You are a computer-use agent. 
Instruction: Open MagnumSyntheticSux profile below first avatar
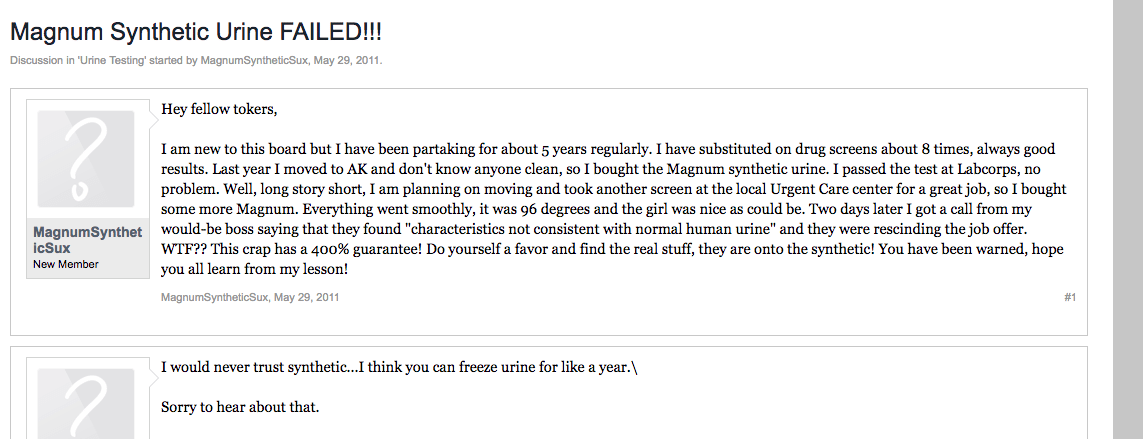[87, 239]
